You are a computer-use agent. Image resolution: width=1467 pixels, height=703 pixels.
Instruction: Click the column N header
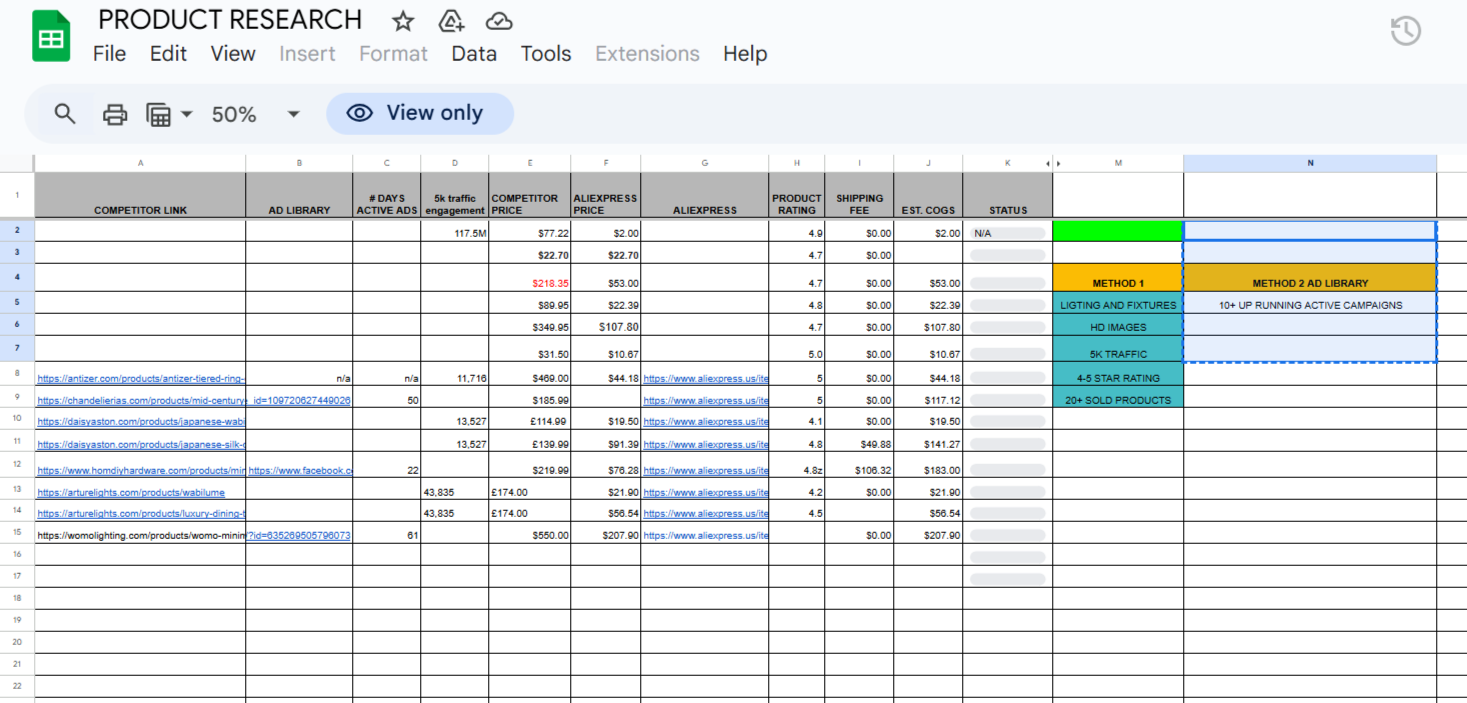[x=1309, y=163]
